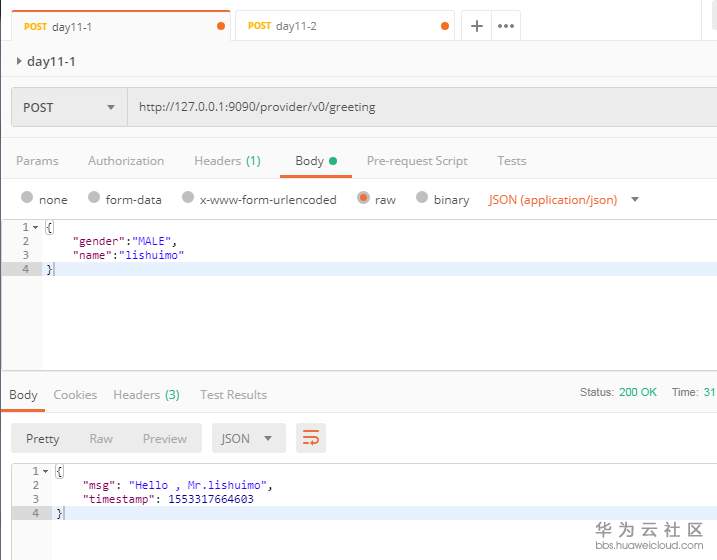Click the "msg" line in response body
Screen dimensions: 717x560
point(177,485)
